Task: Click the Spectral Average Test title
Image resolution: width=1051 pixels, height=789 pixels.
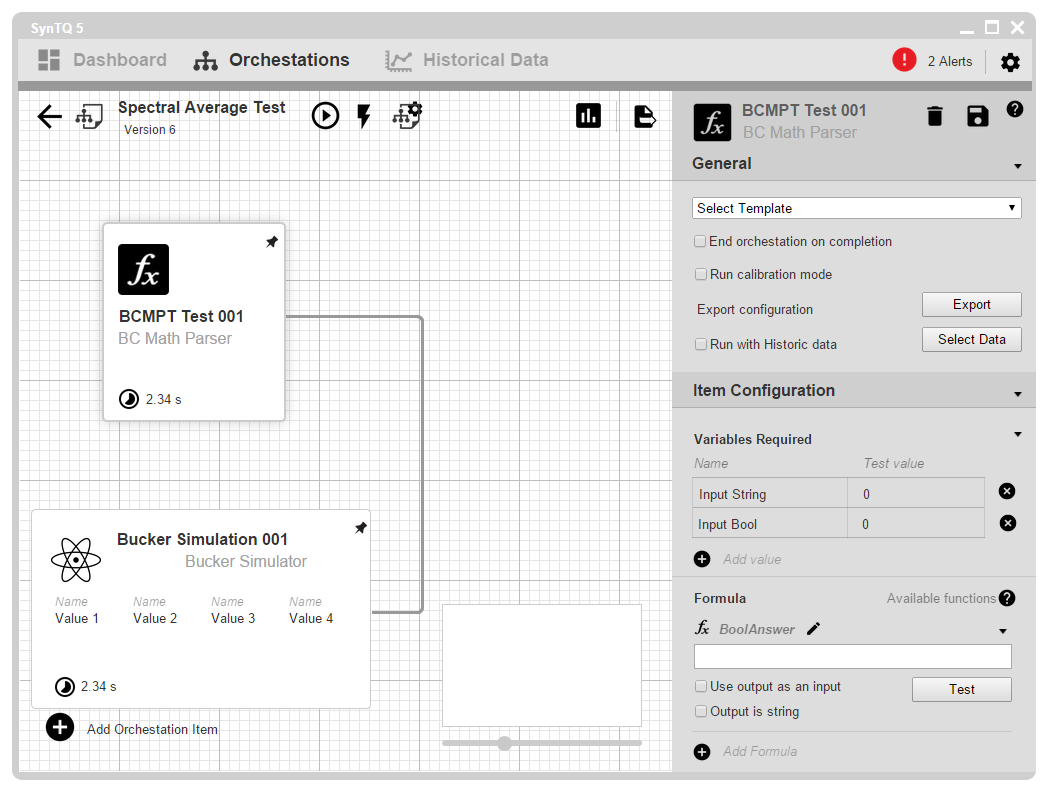Action: (x=202, y=107)
